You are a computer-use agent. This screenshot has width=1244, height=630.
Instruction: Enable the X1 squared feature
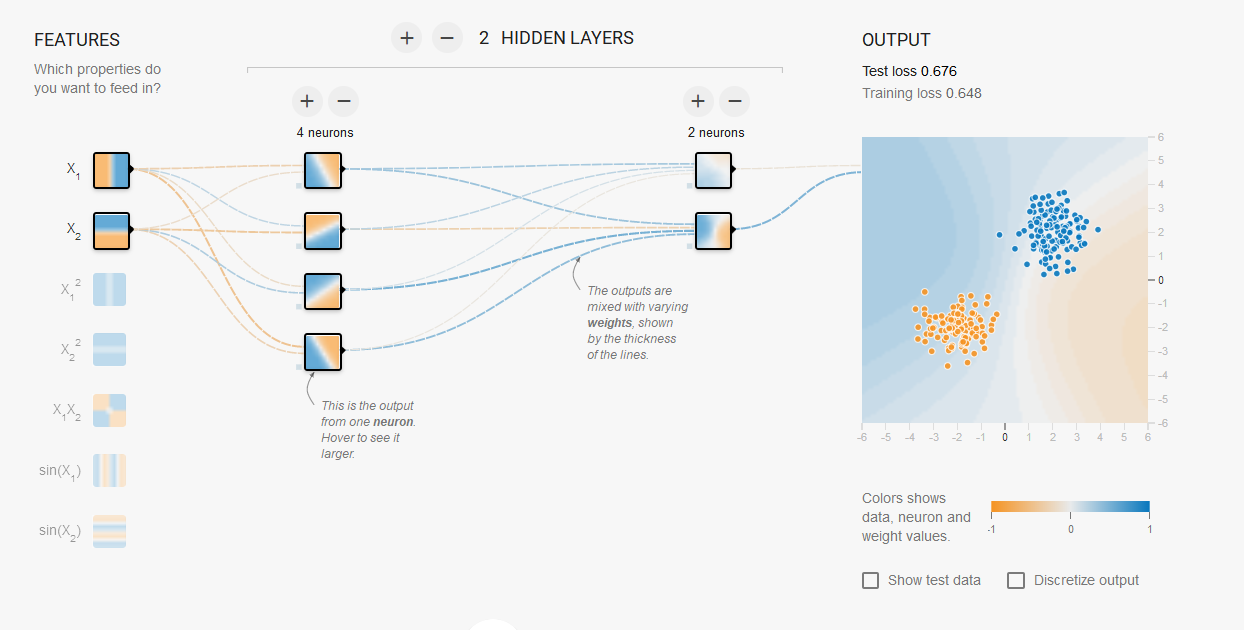(110, 290)
